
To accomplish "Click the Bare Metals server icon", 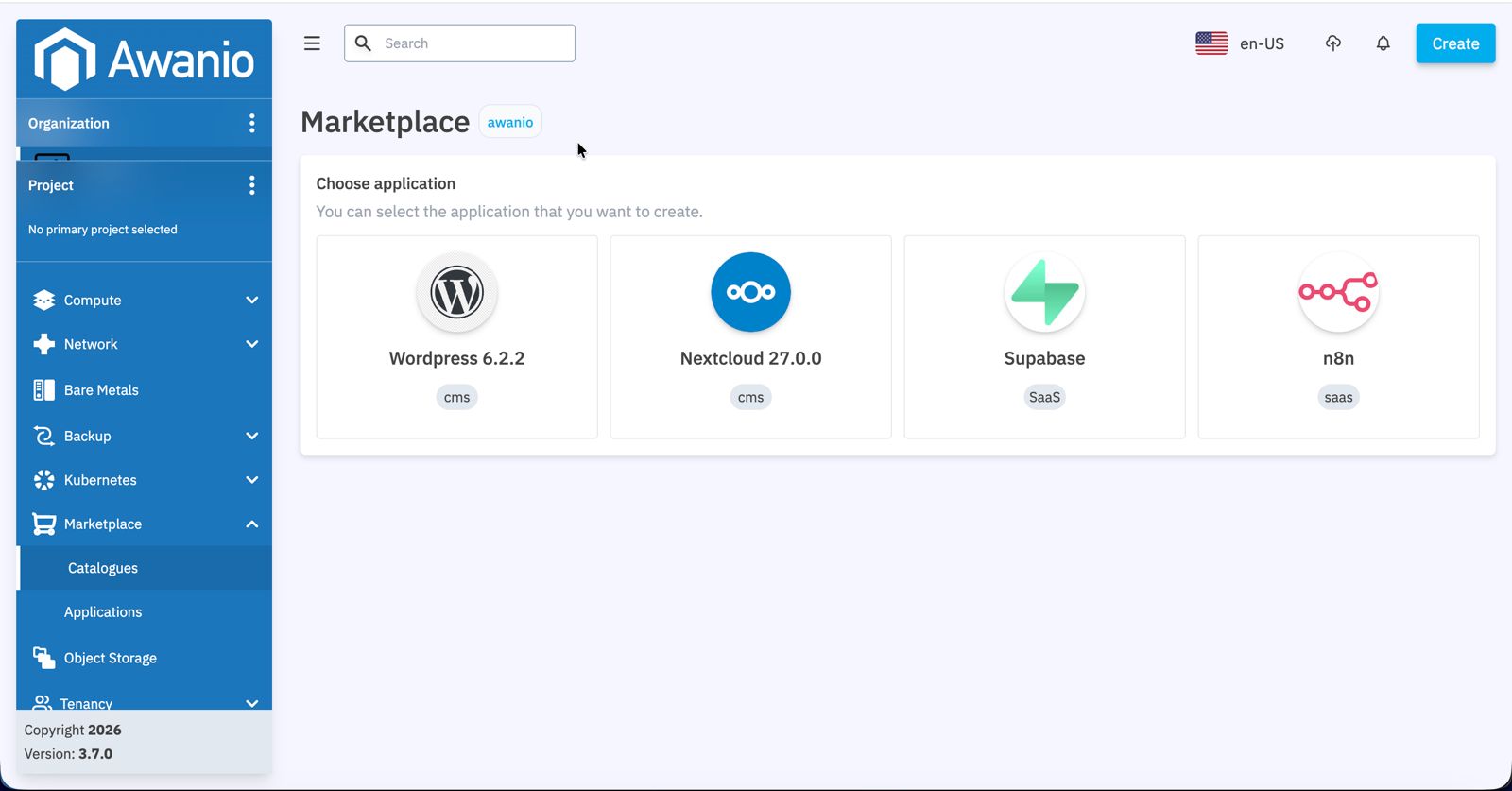I will [43, 390].
